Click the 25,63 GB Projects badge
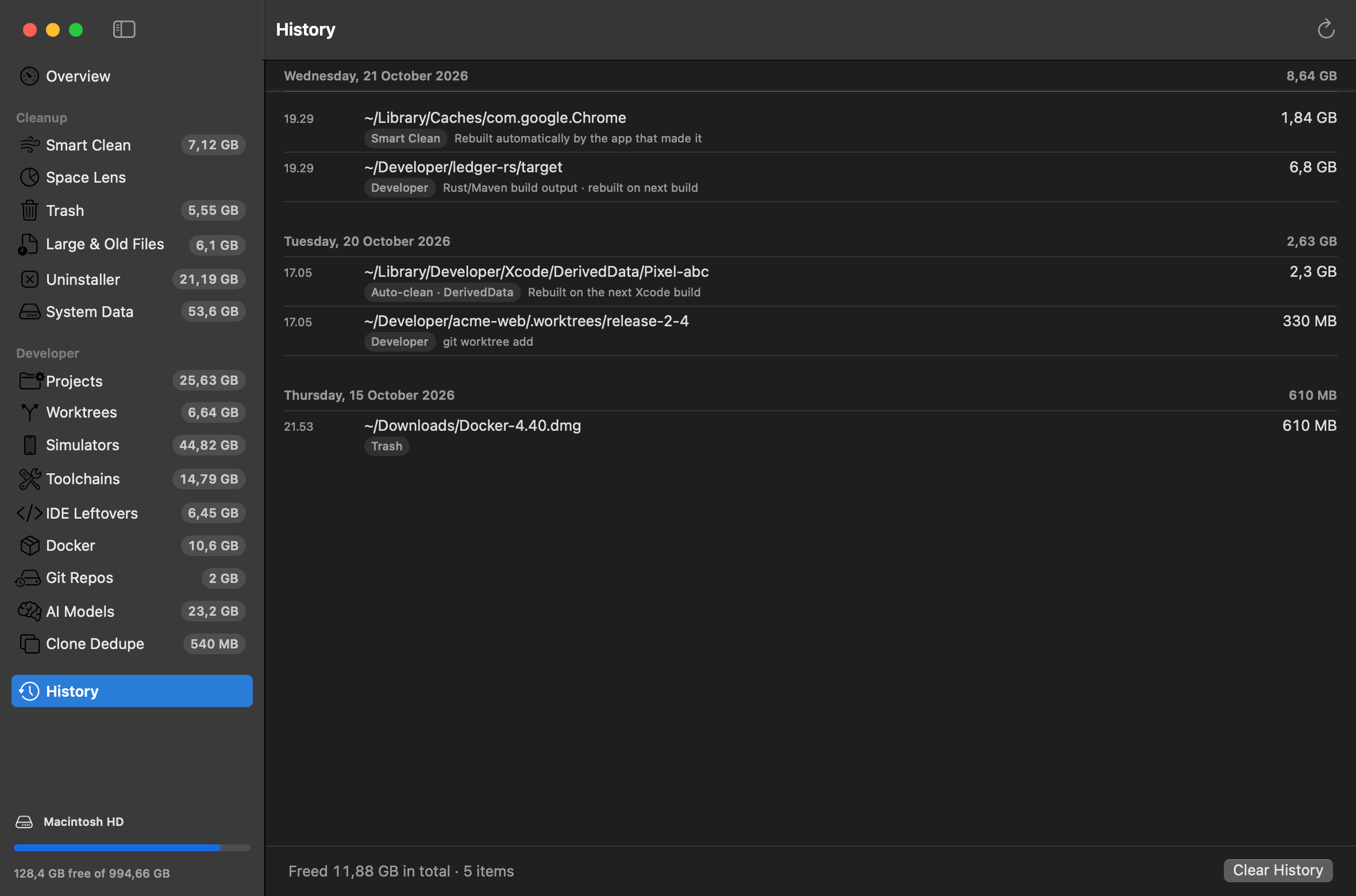 pos(209,380)
